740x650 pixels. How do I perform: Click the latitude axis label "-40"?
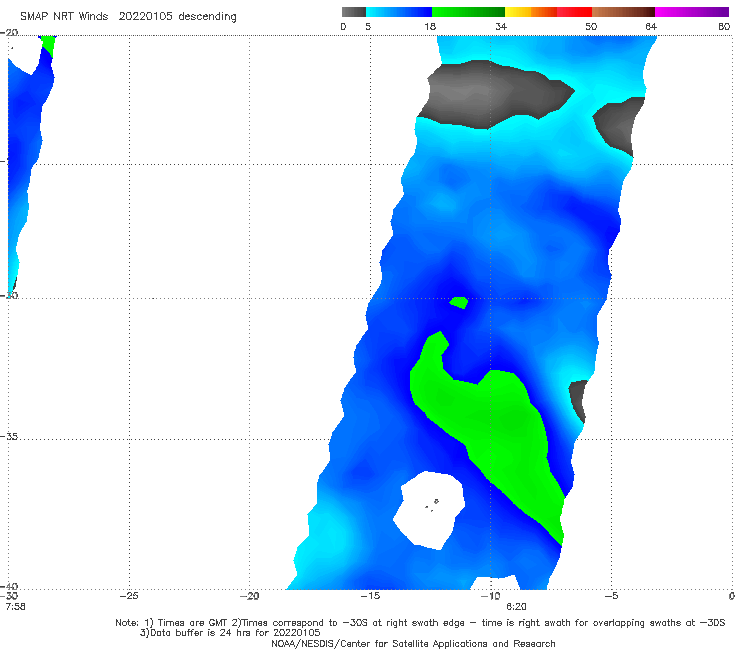(9, 586)
